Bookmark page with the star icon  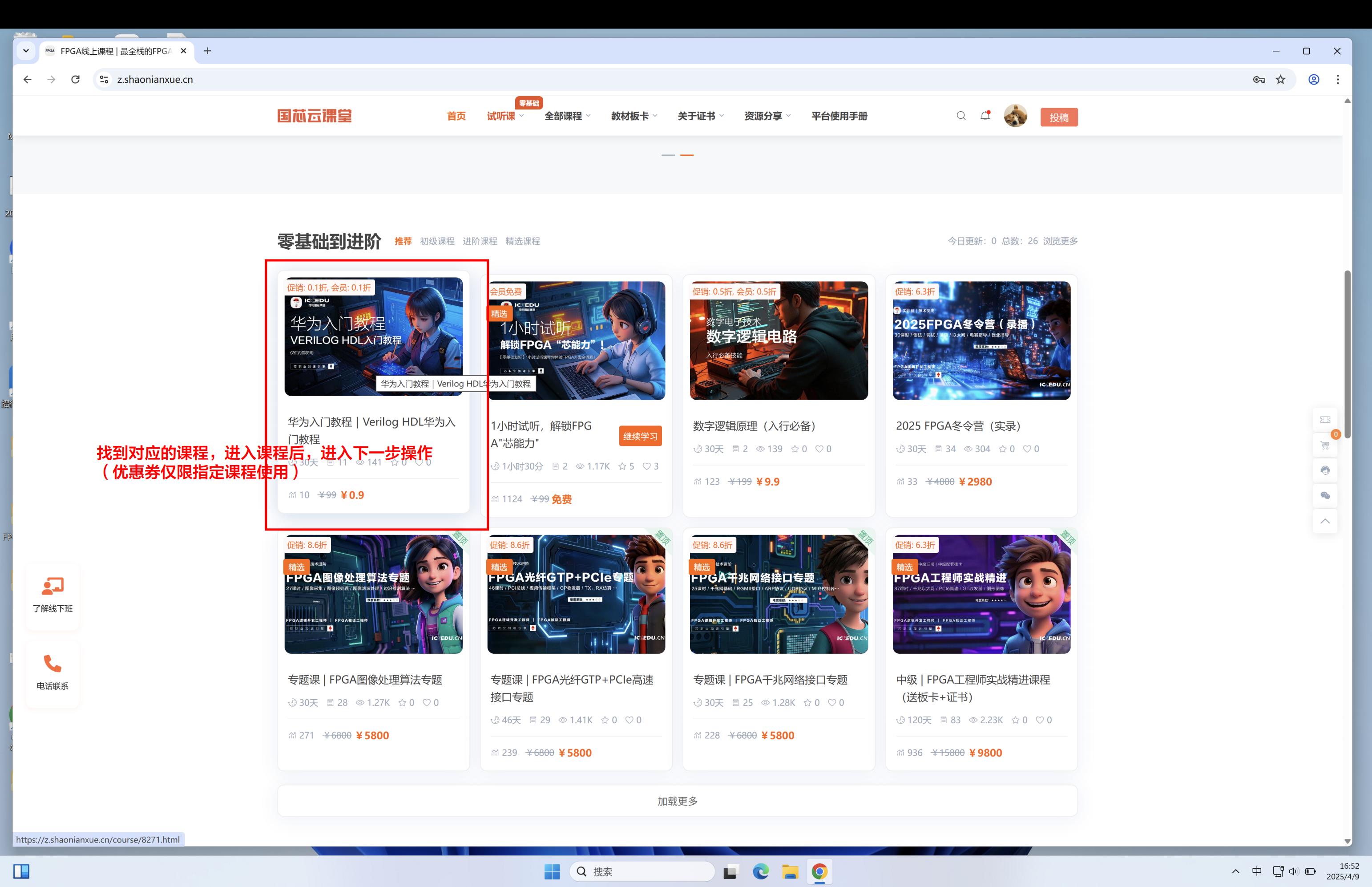[1280, 80]
